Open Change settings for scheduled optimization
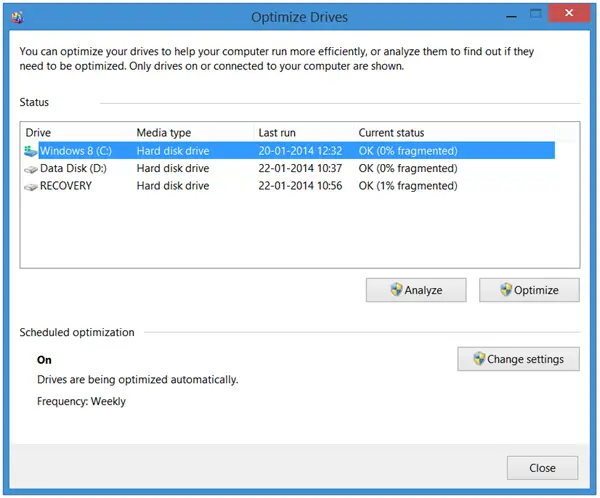 [x=518, y=359]
